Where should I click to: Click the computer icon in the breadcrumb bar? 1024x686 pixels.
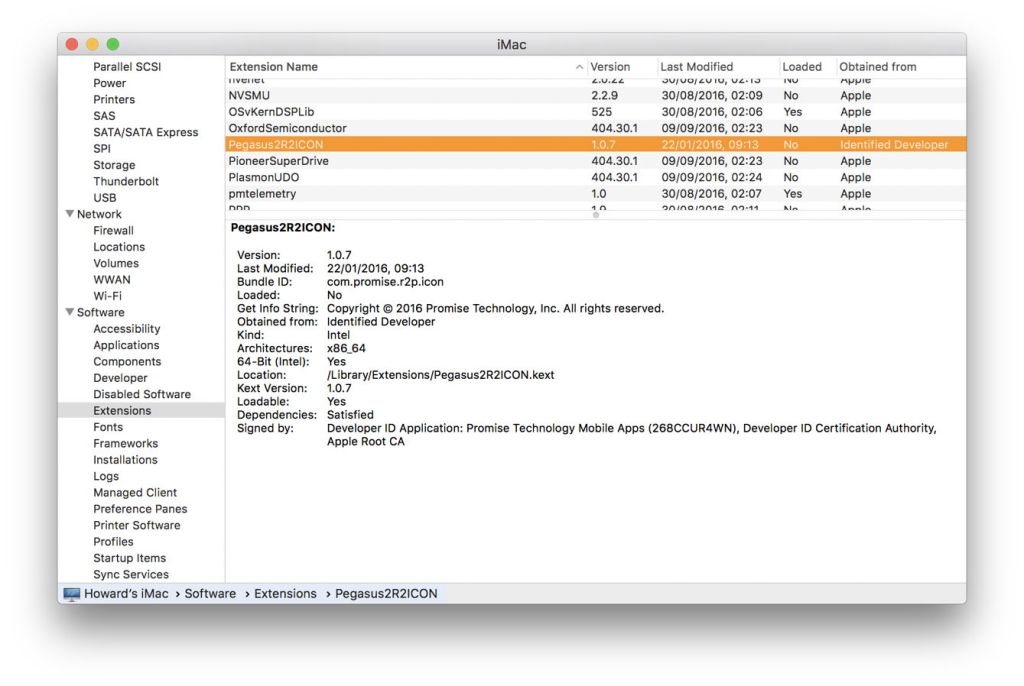coord(70,593)
